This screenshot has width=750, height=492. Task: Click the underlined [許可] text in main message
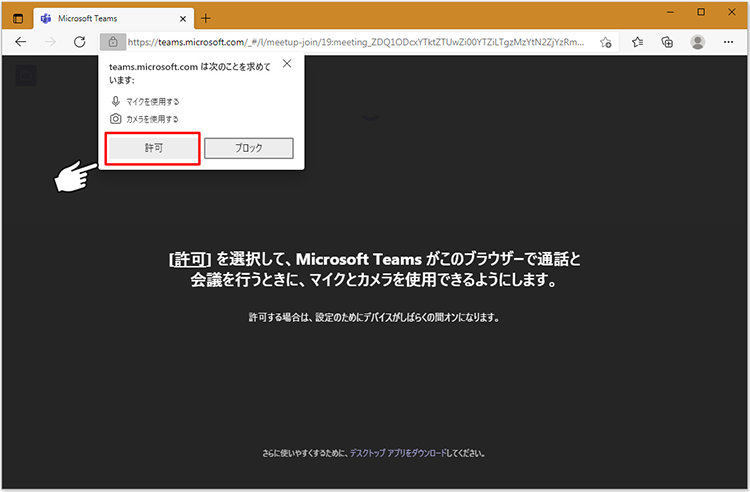coord(189,260)
